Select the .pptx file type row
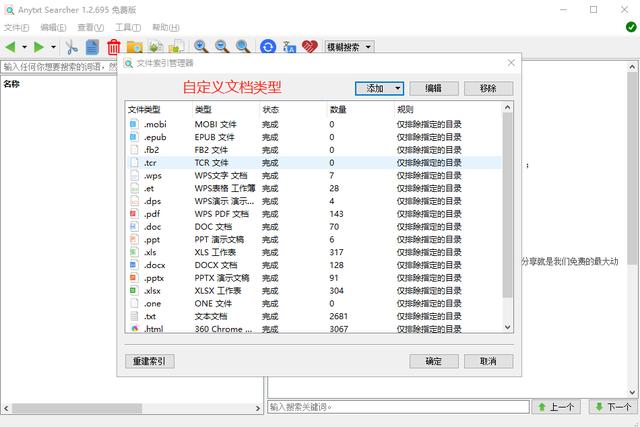Image resolution: width=640 pixels, height=427 pixels. point(314,278)
